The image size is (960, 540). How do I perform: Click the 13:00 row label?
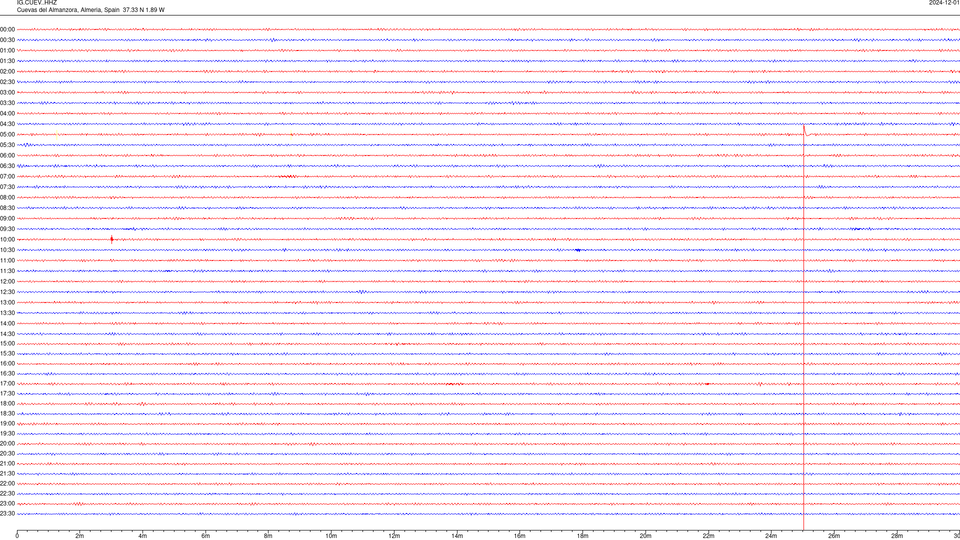click(x=7, y=302)
